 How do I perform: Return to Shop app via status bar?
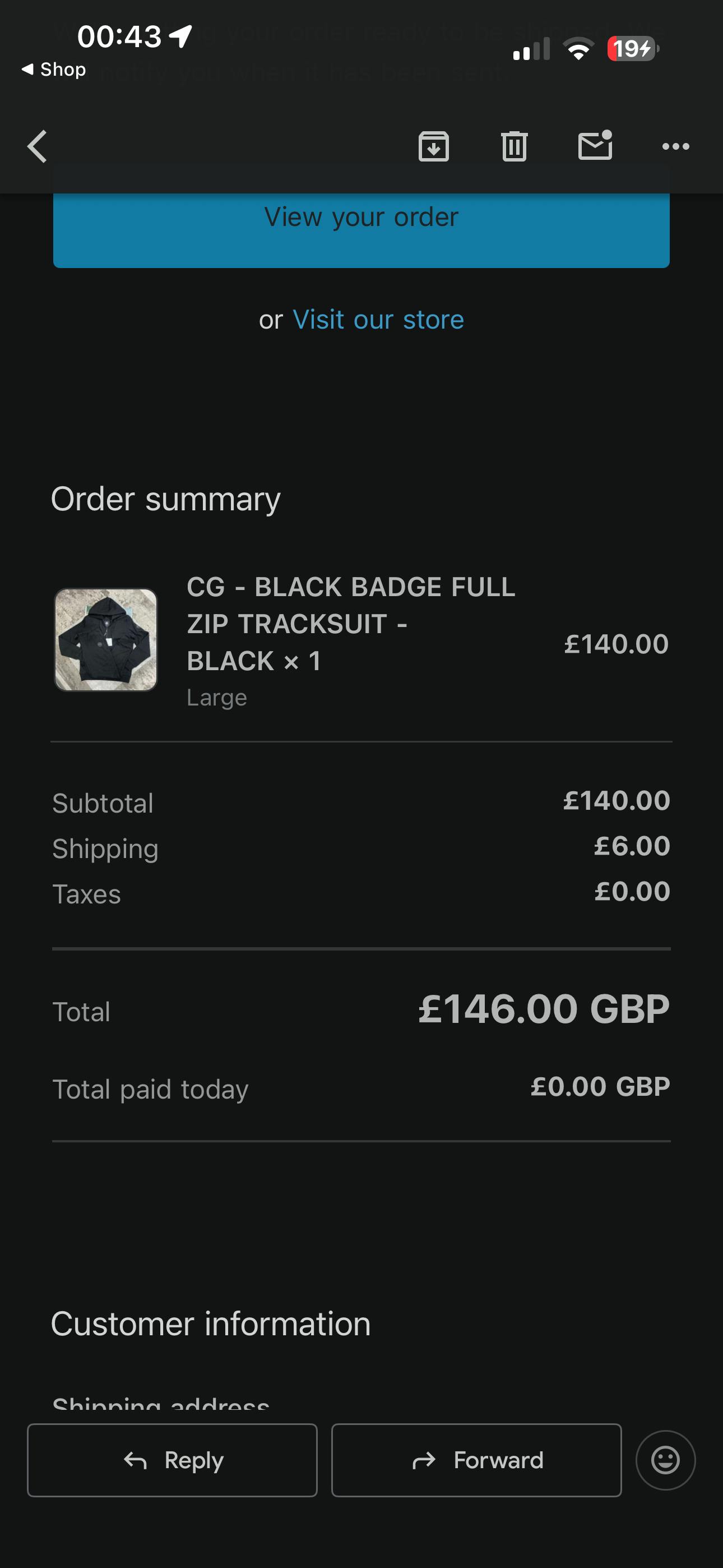point(54,70)
